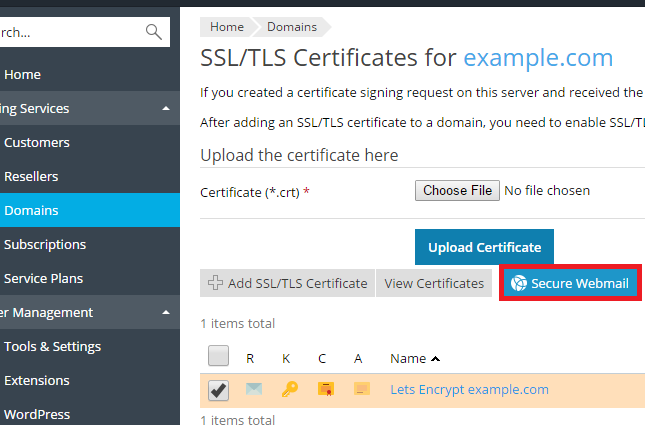Uncheck the Lets Encrypt example.com checkbox
The width and height of the screenshot is (645, 425).
219,389
